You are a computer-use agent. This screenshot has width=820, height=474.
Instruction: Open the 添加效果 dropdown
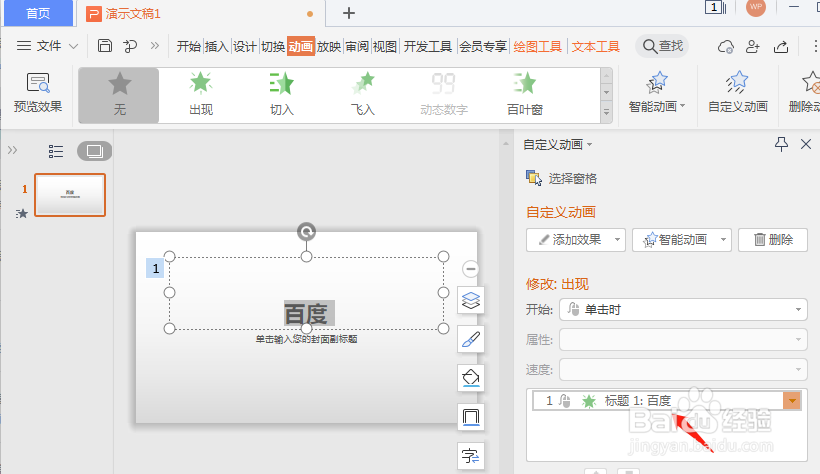[576, 240]
